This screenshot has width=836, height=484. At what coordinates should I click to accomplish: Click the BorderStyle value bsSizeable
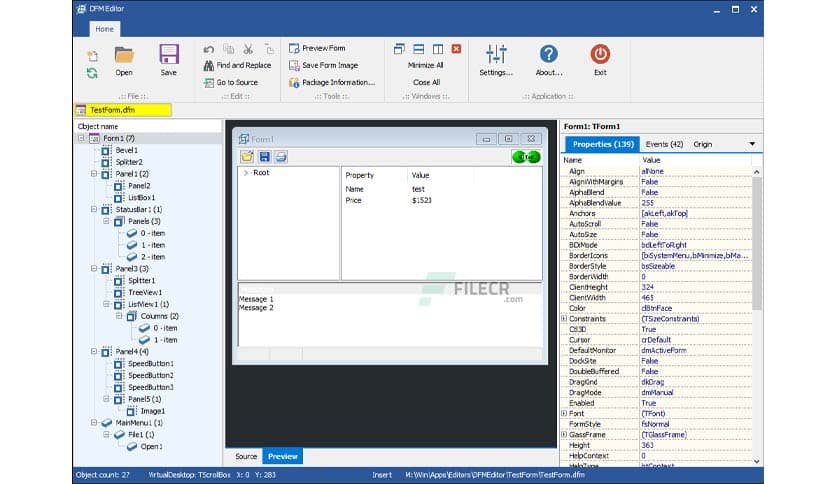(x=658, y=266)
